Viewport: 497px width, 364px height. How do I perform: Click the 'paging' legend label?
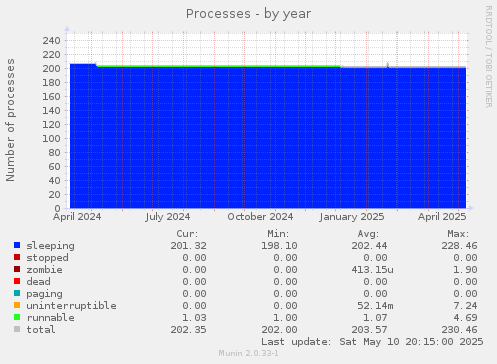point(44,294)
